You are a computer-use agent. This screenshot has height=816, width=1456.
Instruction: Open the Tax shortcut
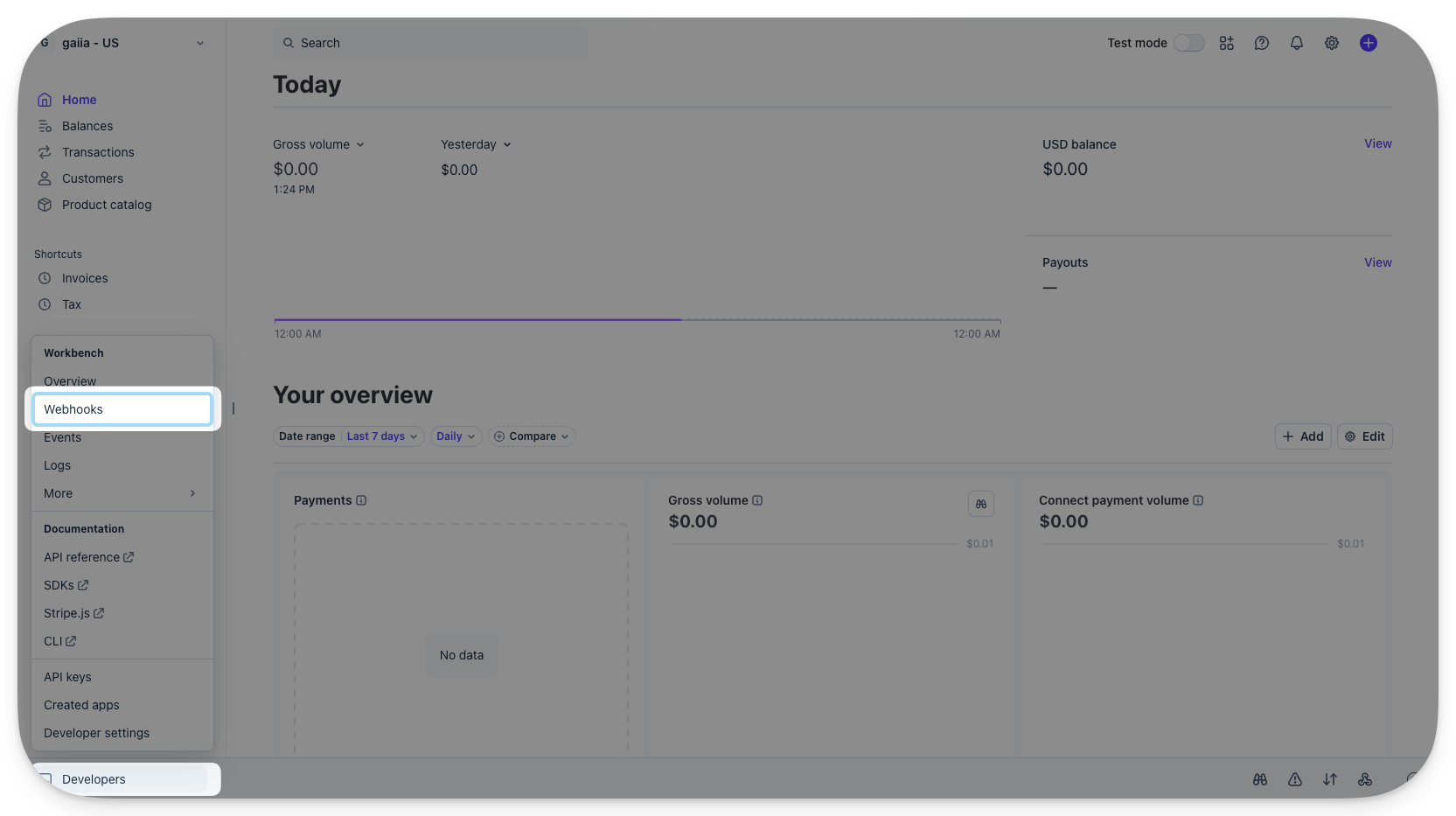click(72, 304)
